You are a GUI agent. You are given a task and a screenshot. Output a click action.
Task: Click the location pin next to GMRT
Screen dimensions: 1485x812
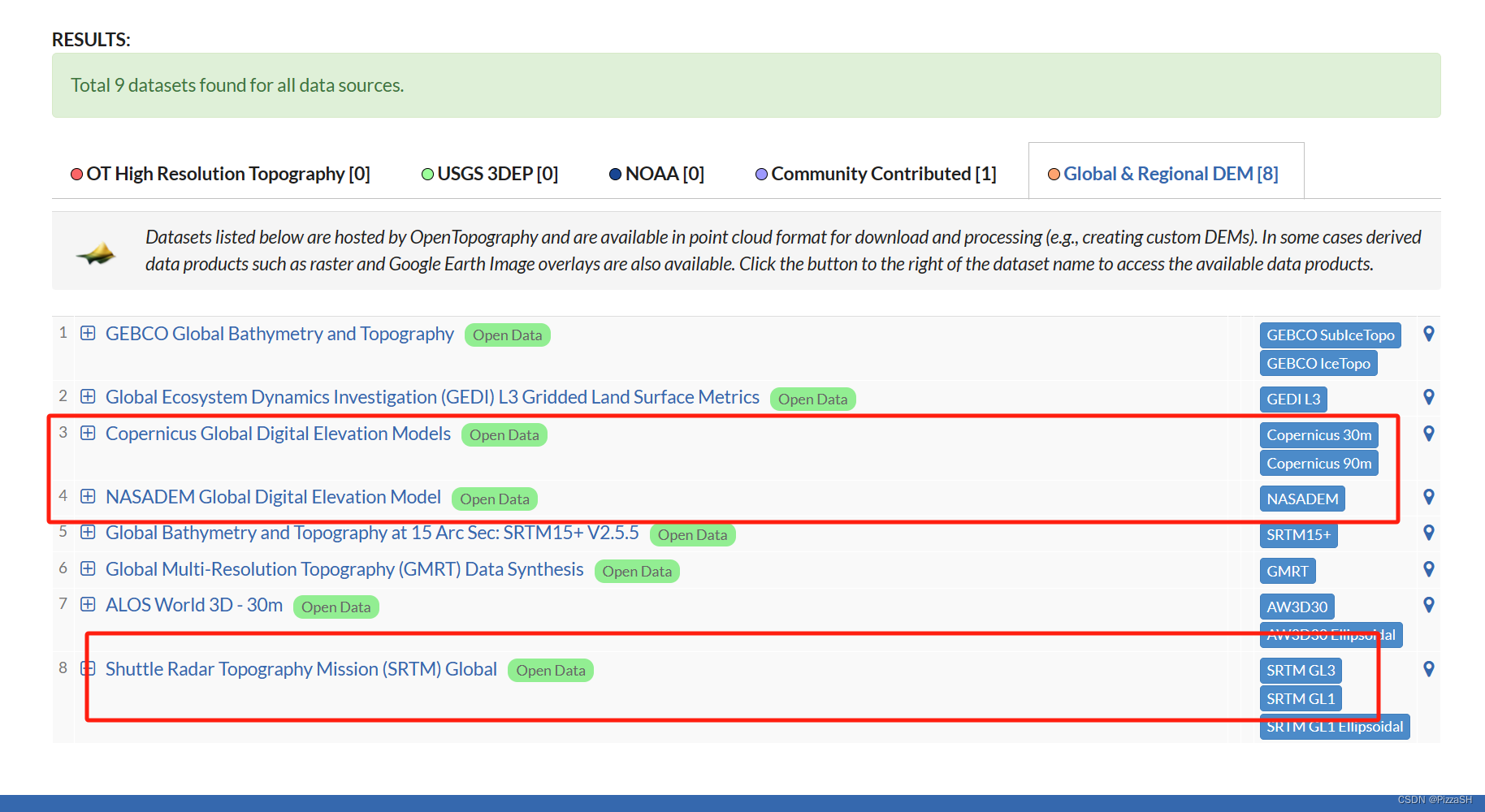[1429, 569]
